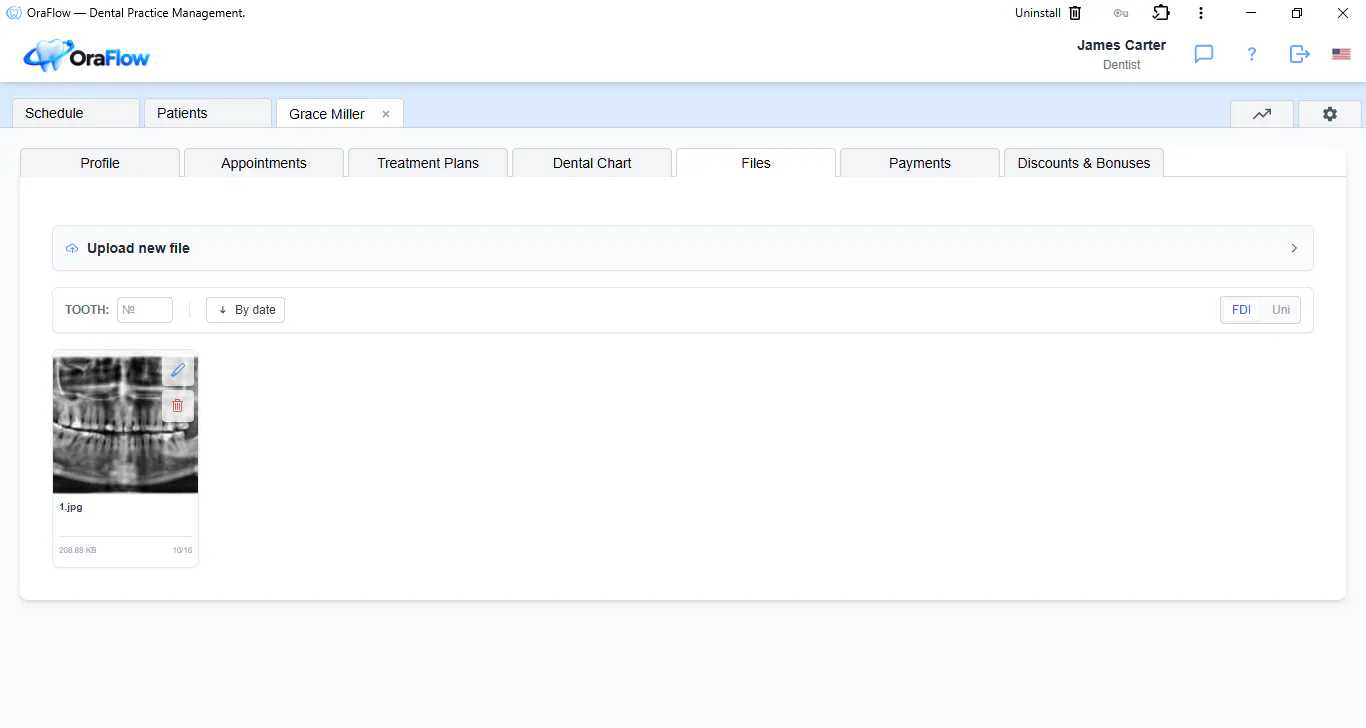This screenshot has width=1366, height=728.
Task: Click the Dentist role label
Action: pyautogui.click(x=1122, y=65)
